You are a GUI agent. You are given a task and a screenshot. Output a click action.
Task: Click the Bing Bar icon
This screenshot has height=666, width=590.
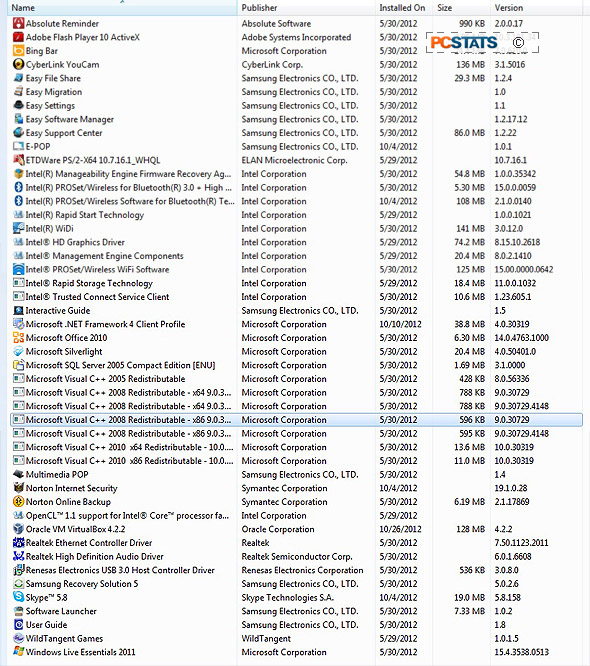pyautogui.click(x=18, y=51)
